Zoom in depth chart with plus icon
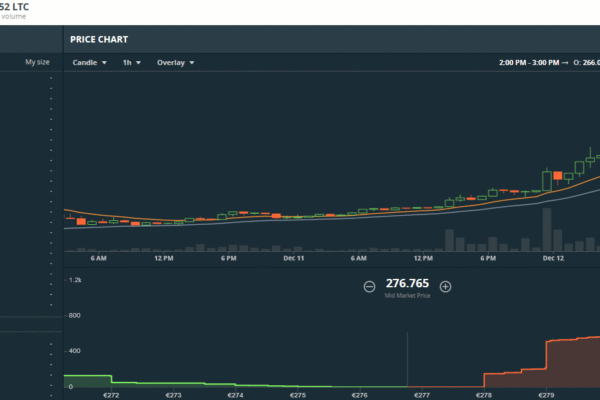The image size is (600, 400). (446, 286)
